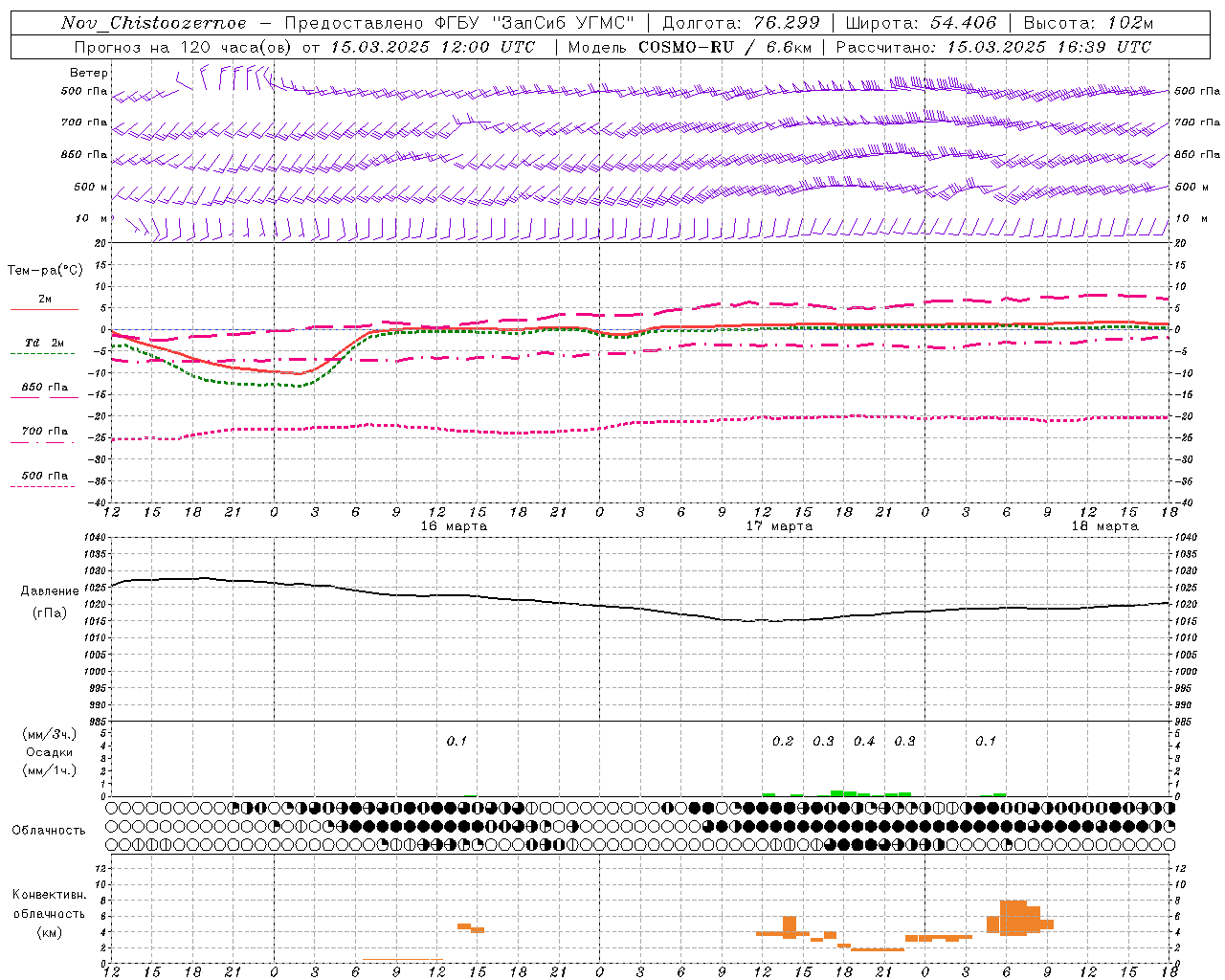1225x980 pixels.
Task: Click the station name Nov_Chistoozernoe
Action: coord(153,23)
